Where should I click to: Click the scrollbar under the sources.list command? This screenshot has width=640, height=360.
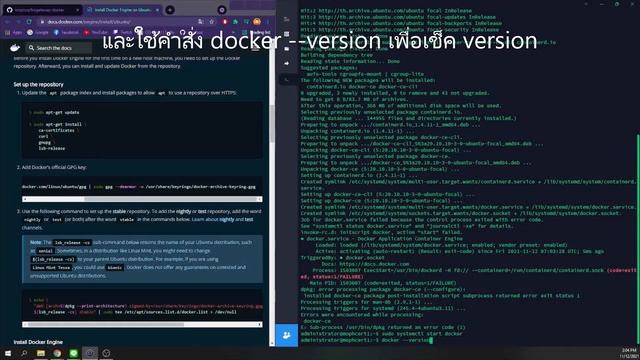tap(142, 324)
